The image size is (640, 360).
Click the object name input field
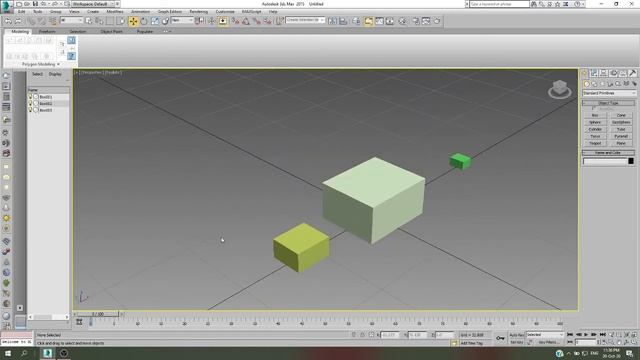point(604,161)
